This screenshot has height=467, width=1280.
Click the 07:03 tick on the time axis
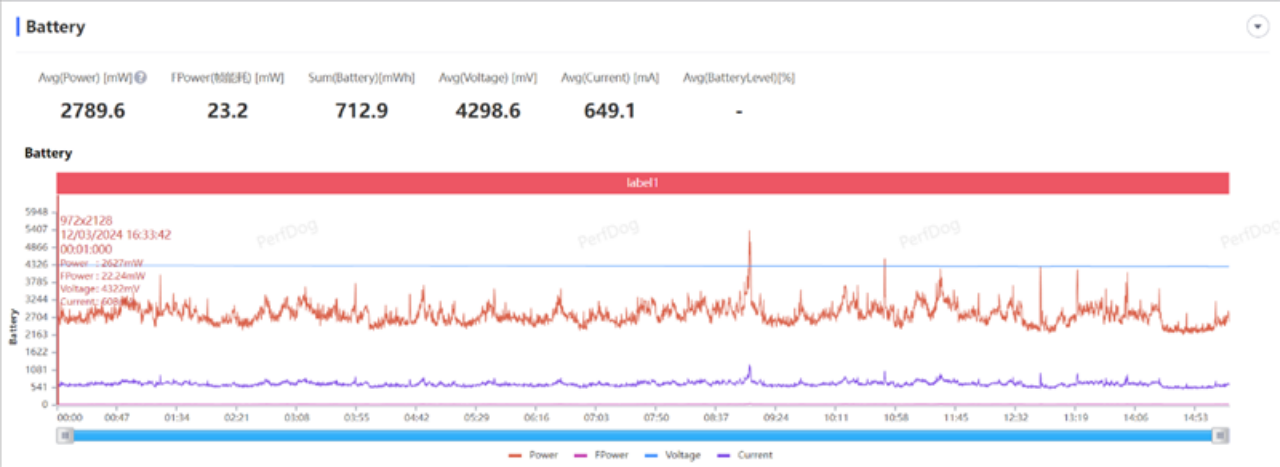596,417
